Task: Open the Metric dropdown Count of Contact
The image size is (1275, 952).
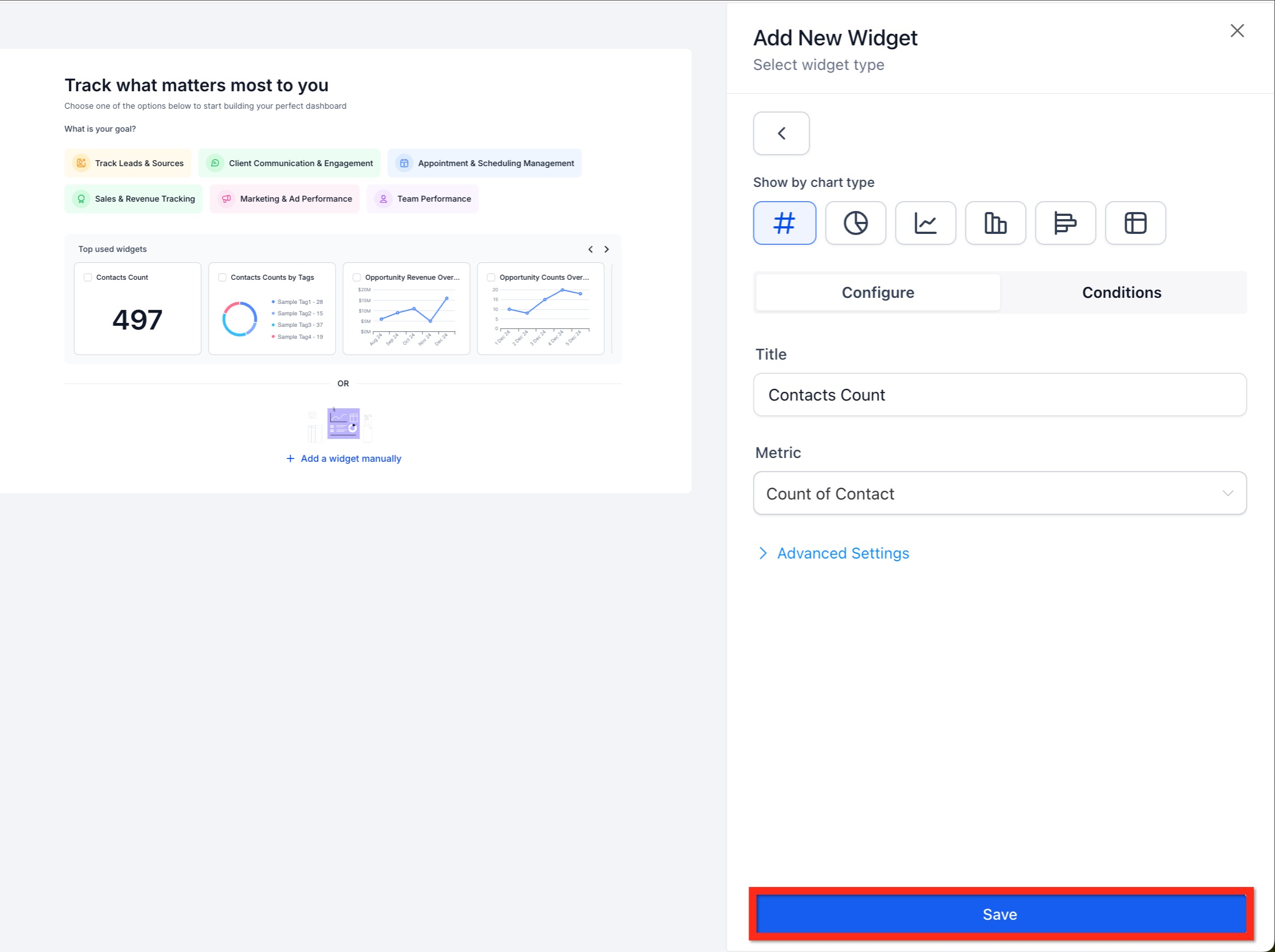Action: coord(999,493)
